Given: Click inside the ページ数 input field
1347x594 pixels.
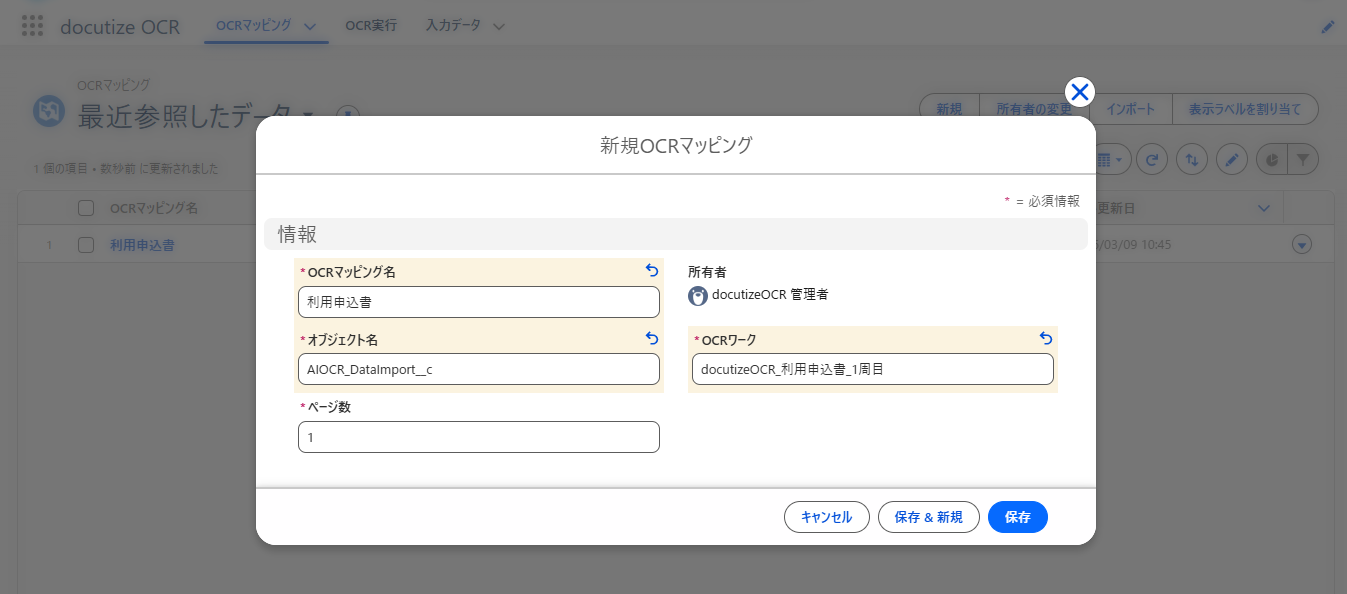Looking at the screenshot, I should coord(478,437).
